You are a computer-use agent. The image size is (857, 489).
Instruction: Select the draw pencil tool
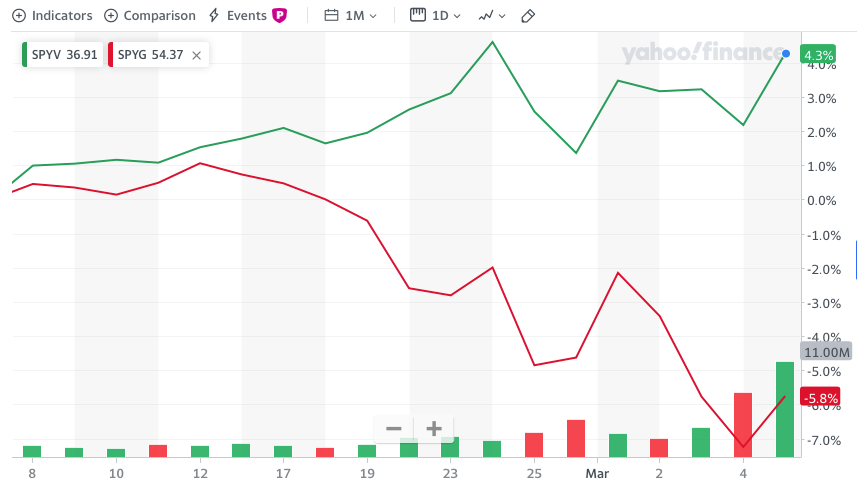529,16
